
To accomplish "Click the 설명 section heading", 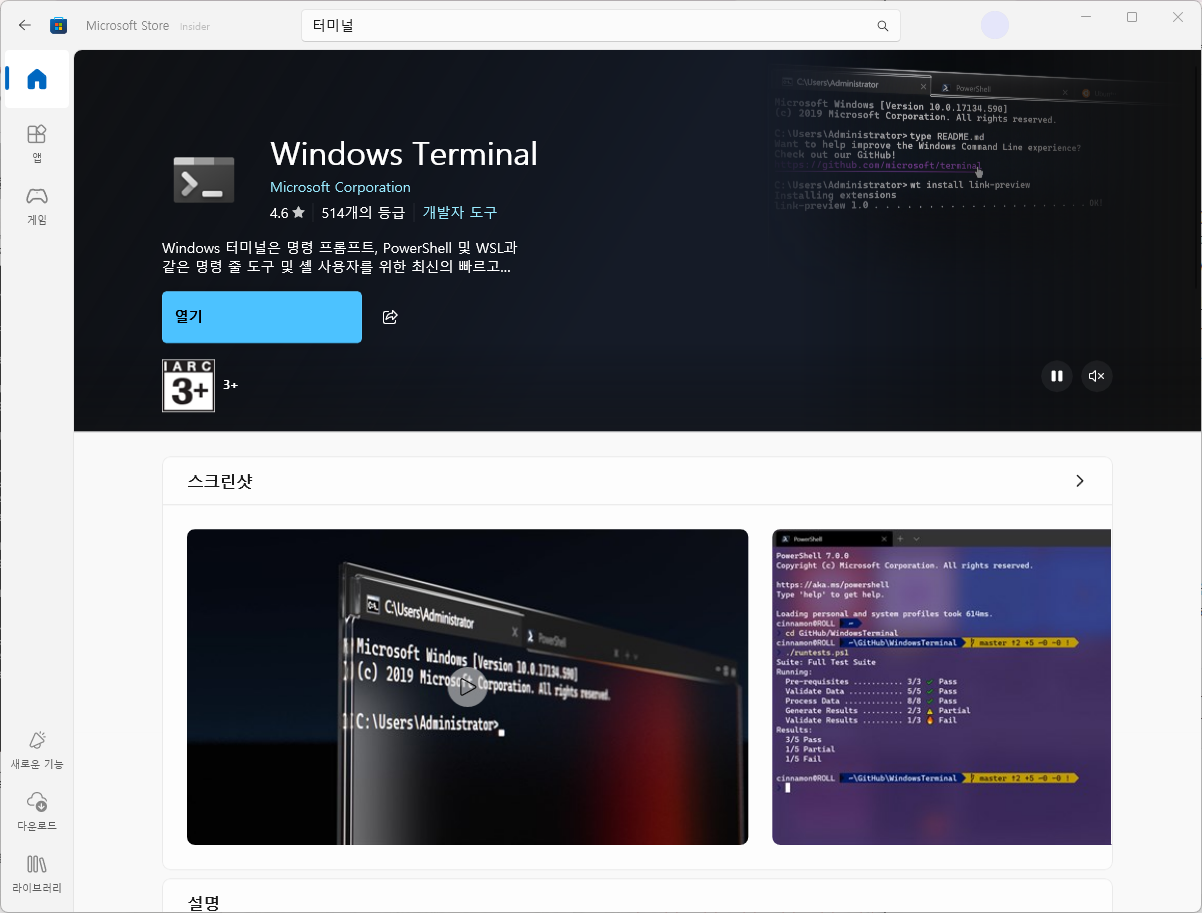I will click(x=203, y=903).
